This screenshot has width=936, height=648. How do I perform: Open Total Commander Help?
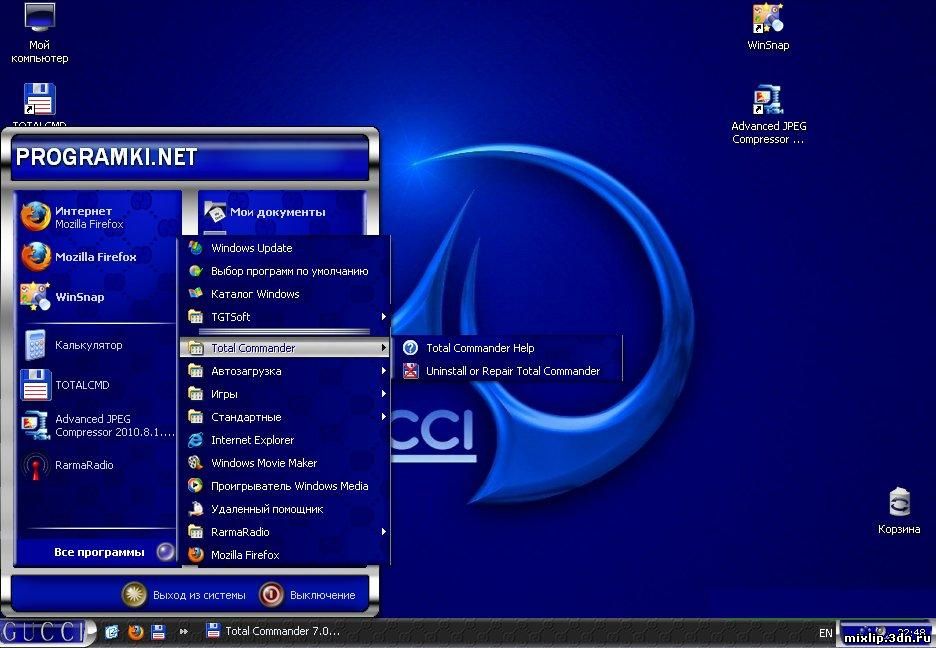point(507,348)
